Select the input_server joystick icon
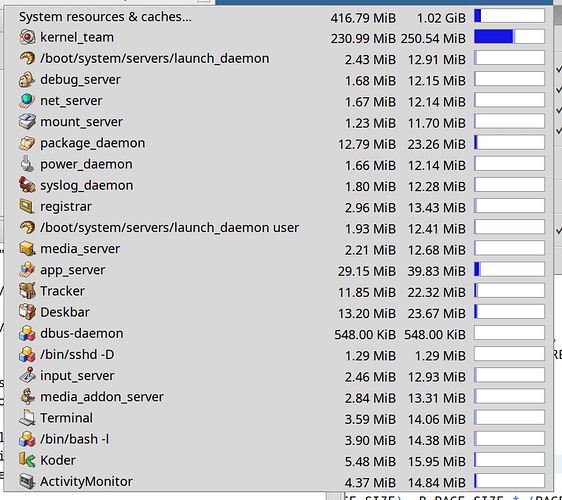Image resolution: width=562 pixels, height=500 pixels. [27, 376]
